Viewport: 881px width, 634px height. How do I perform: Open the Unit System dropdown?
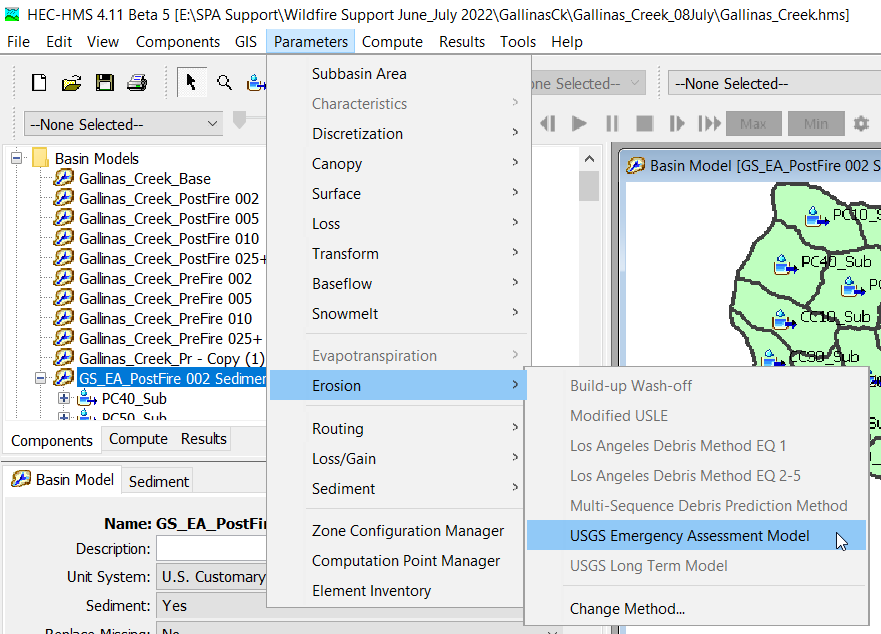coord(212,577)
